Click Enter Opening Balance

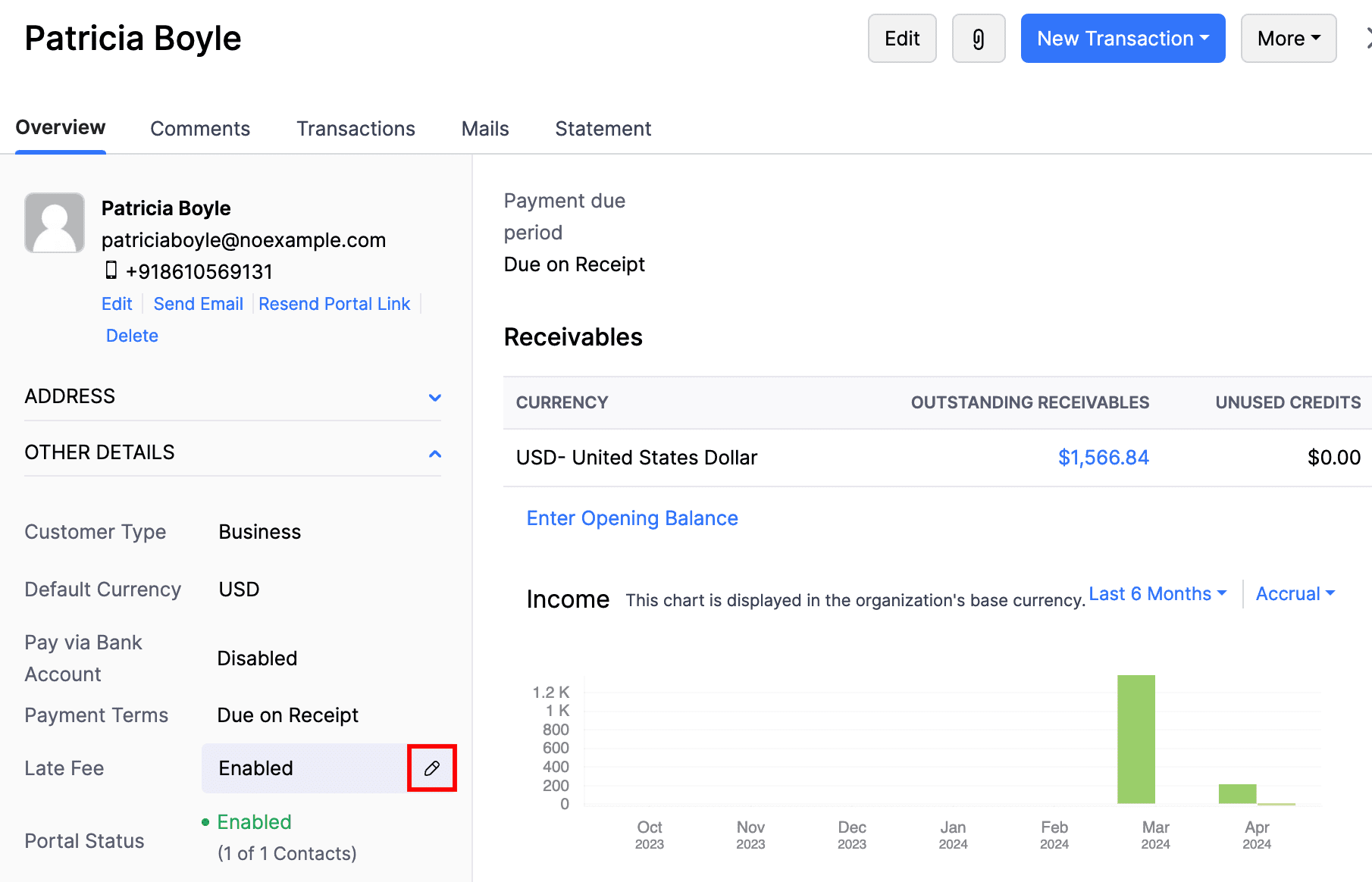coord(631,518)
